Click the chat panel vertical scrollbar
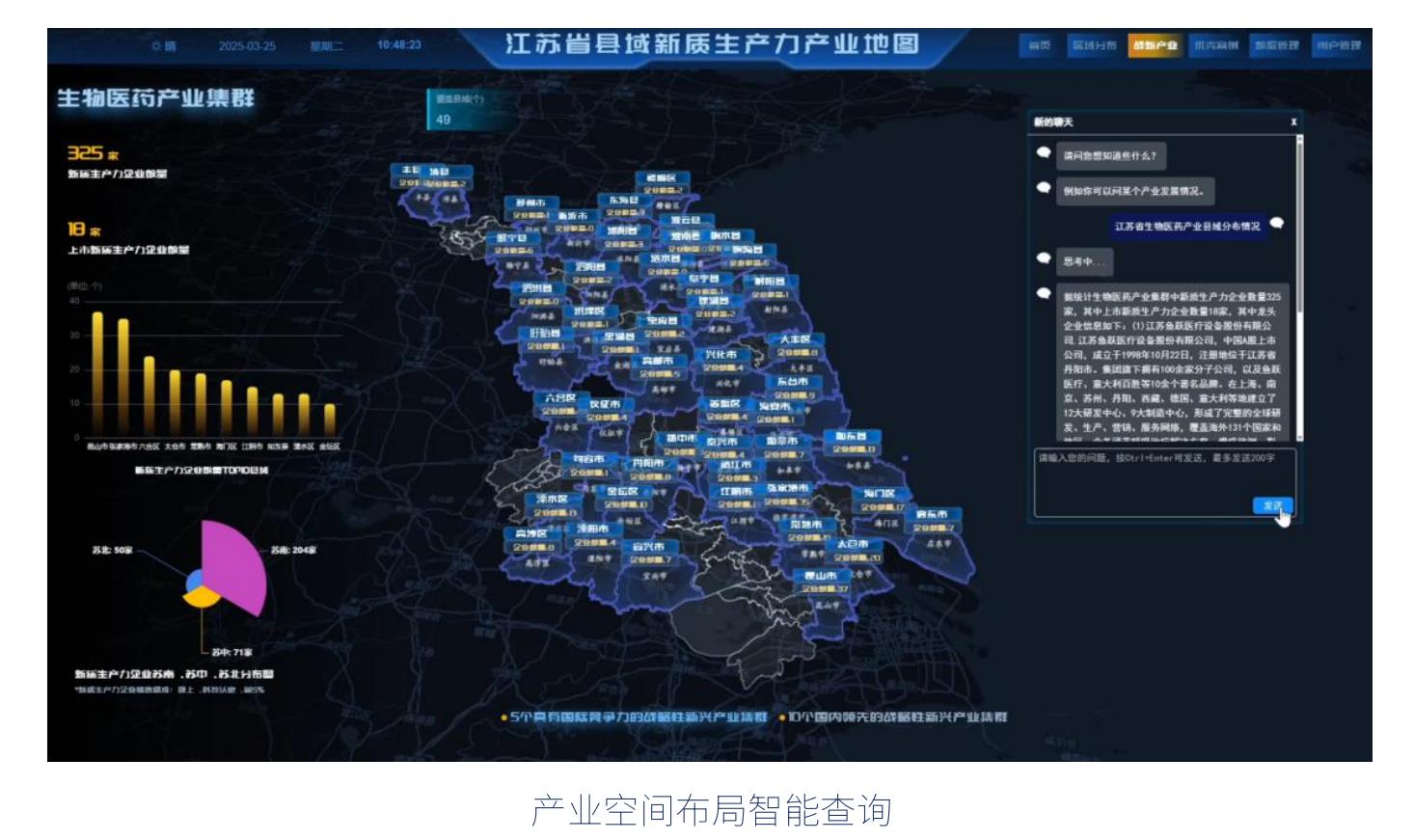 tap(1299, 287)
